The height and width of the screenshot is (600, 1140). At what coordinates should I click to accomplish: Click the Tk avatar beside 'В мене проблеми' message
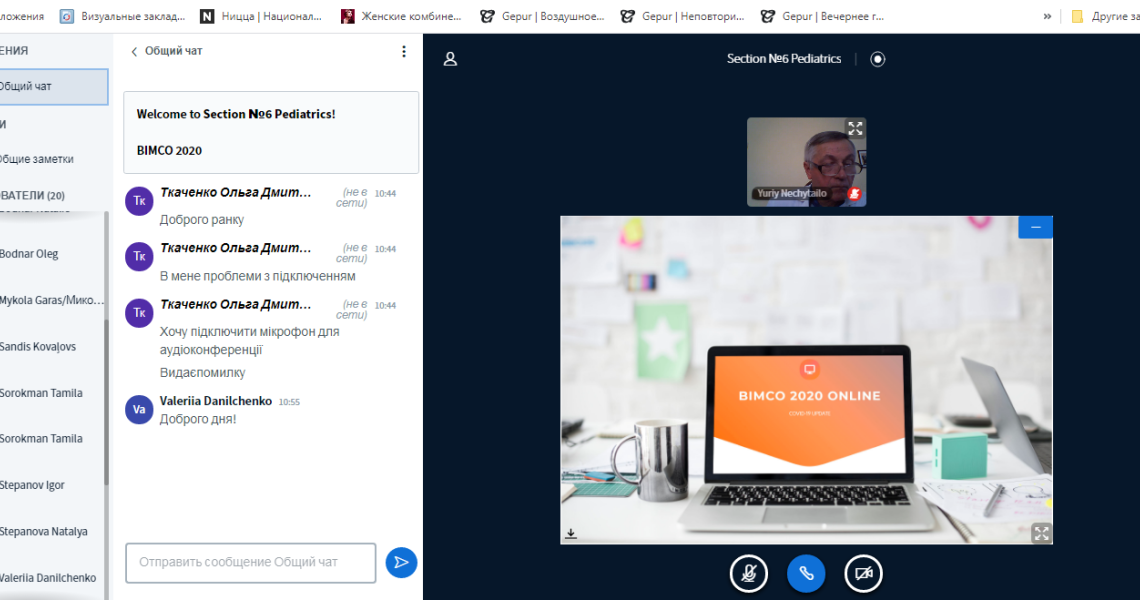139,257
